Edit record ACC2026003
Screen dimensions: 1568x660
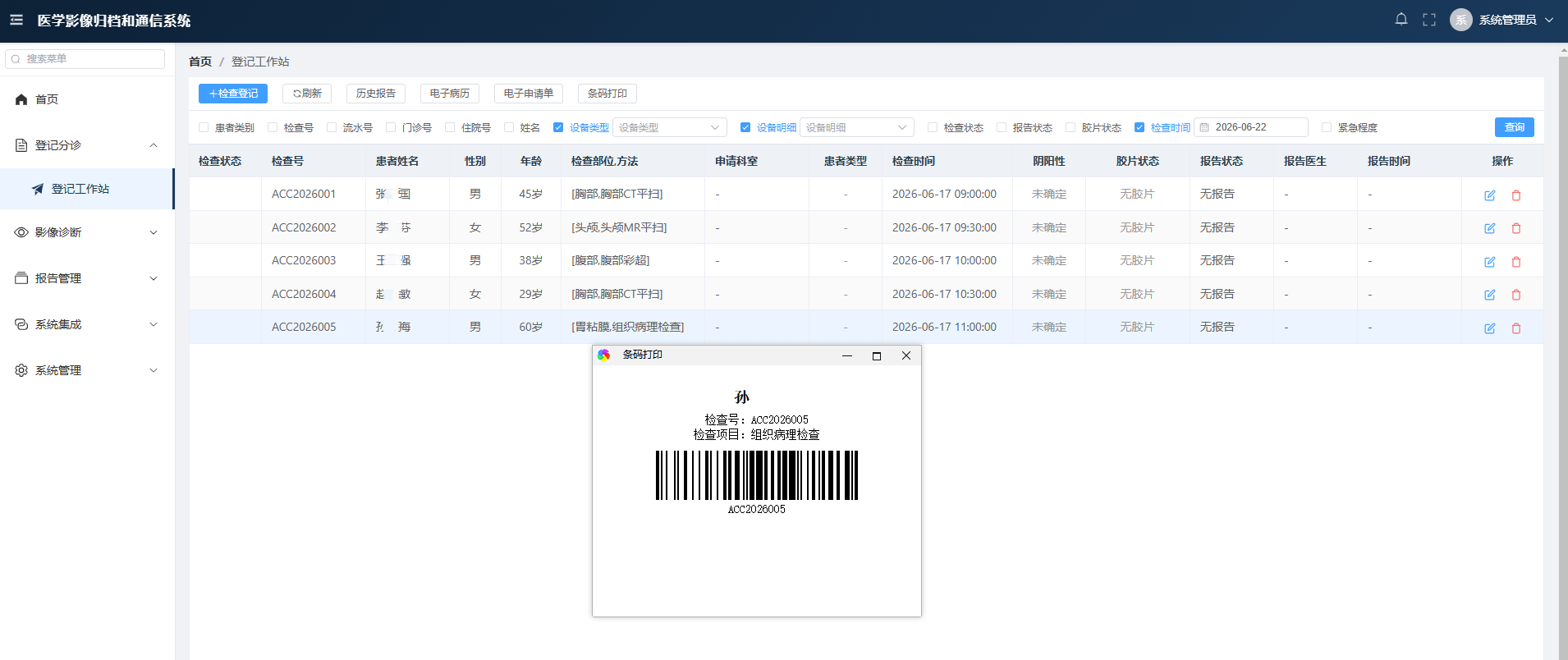(1490, 262)
